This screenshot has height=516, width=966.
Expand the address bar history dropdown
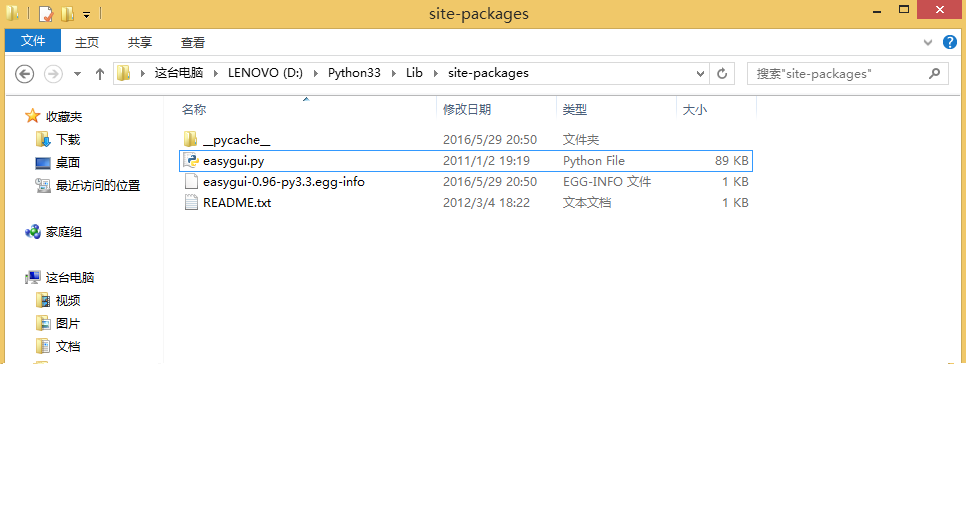point(700,73)
